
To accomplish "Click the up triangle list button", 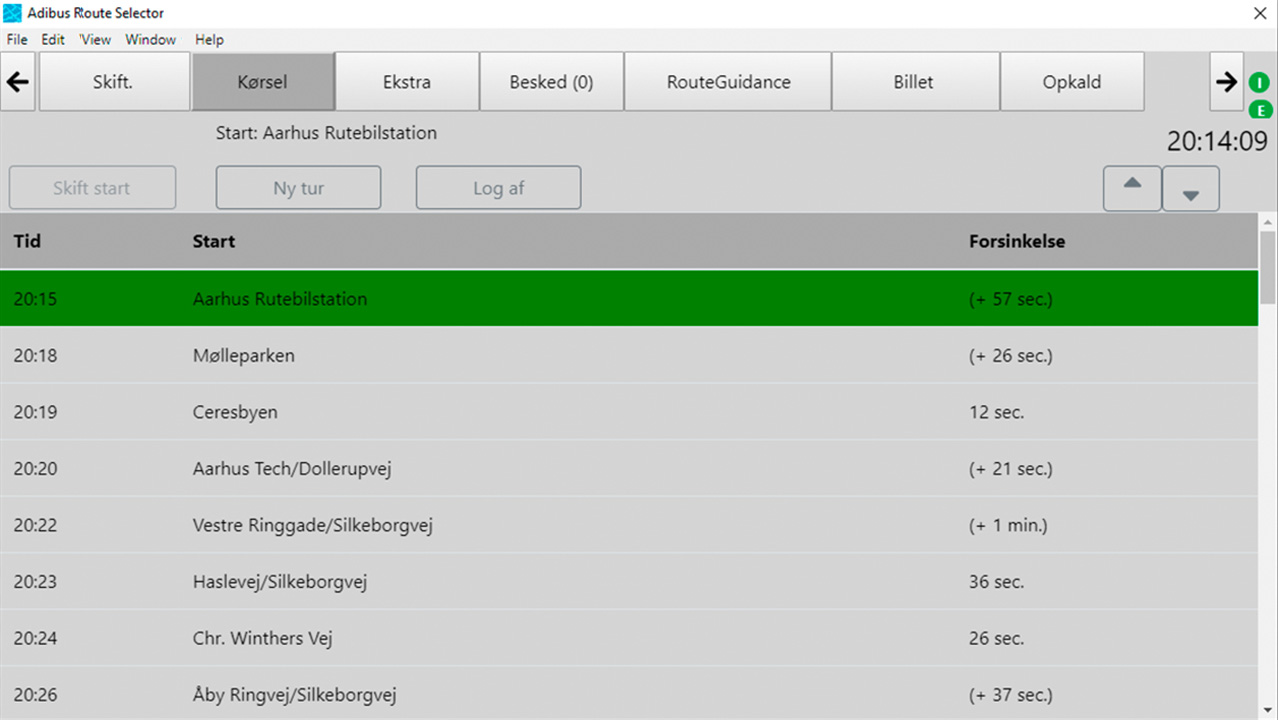I will (x=1132, y=188).
